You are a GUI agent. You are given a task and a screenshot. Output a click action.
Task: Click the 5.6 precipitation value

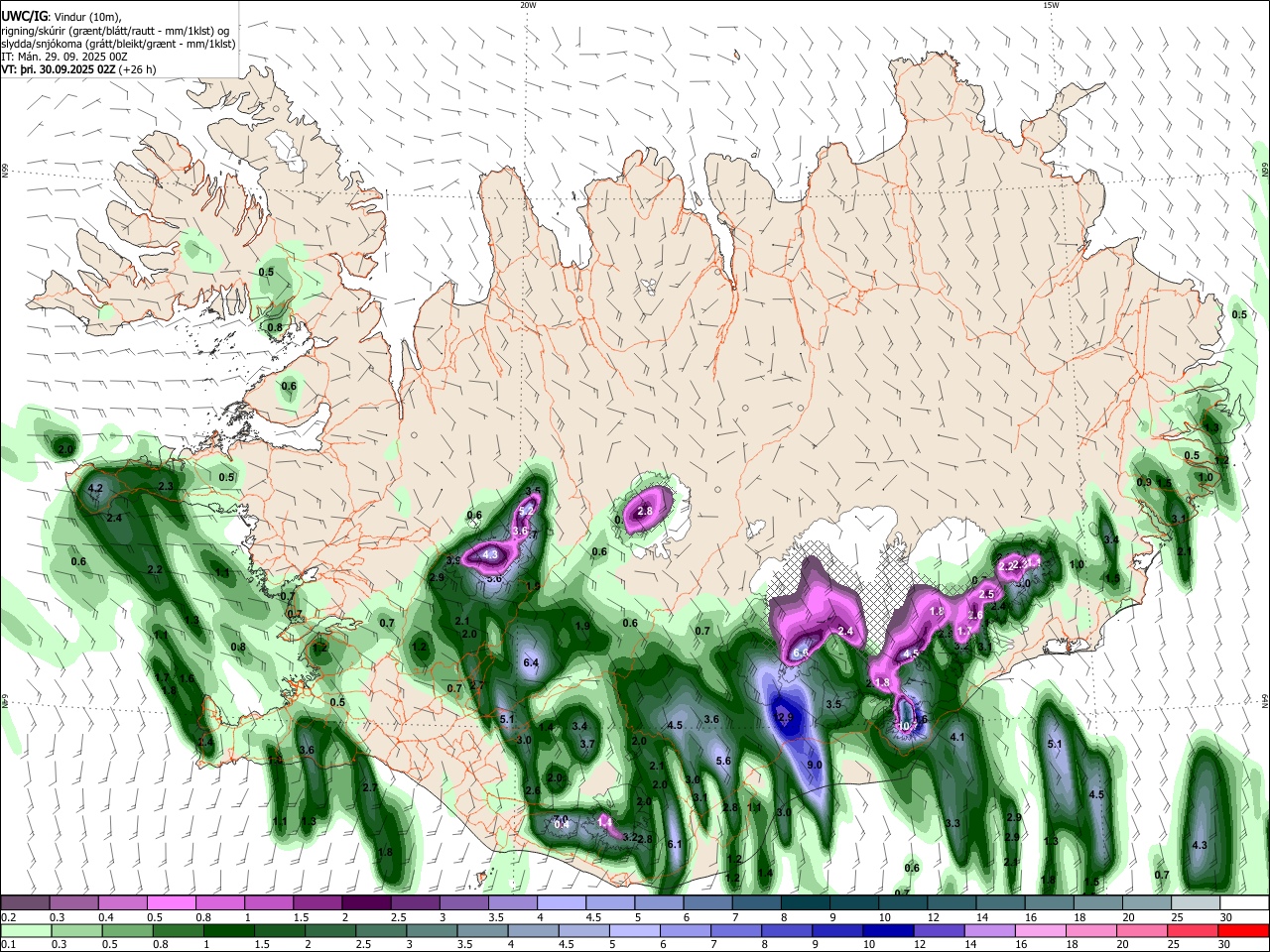tap(723, 761)
